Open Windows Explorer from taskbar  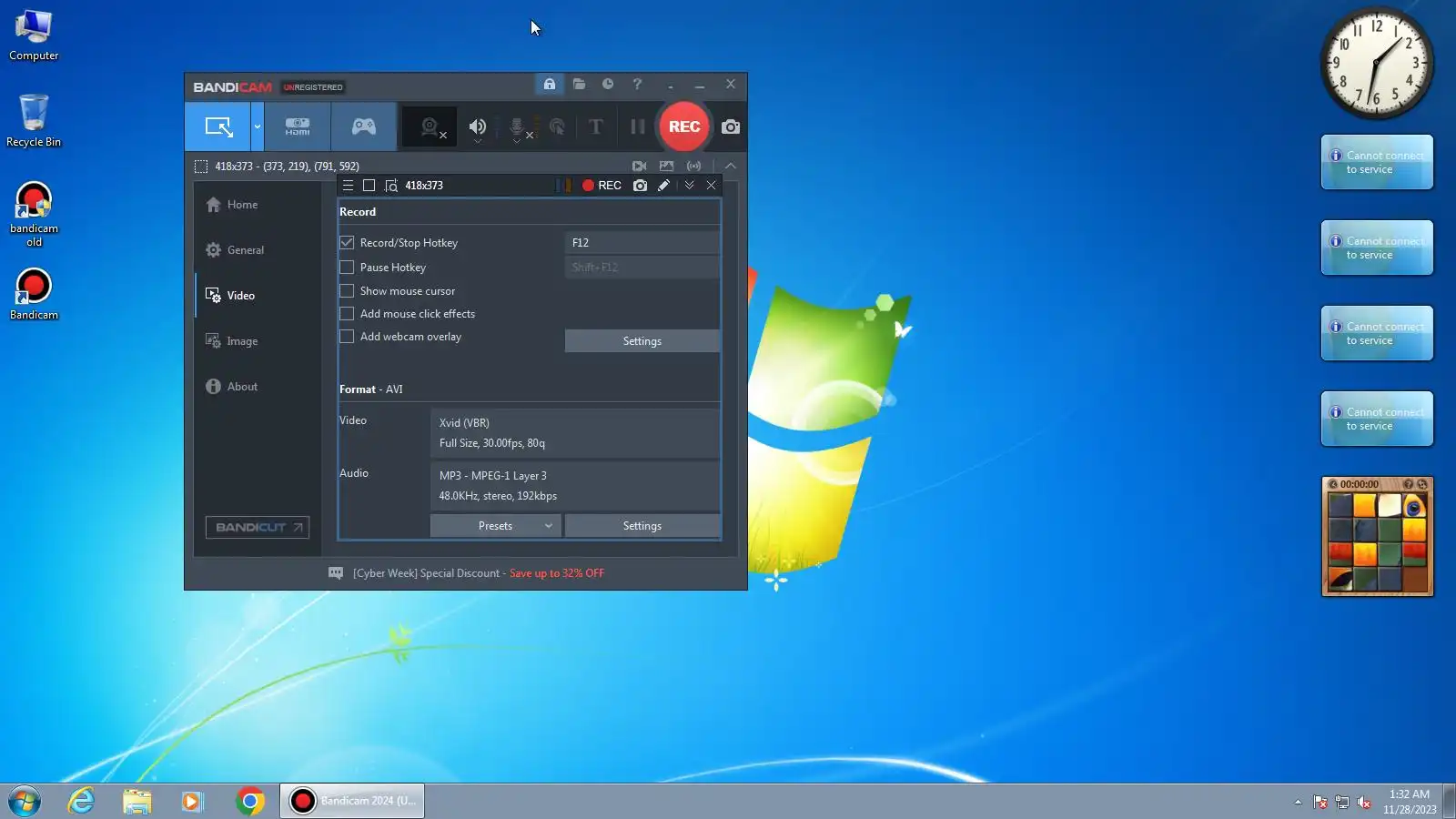(x=137, y=801)
